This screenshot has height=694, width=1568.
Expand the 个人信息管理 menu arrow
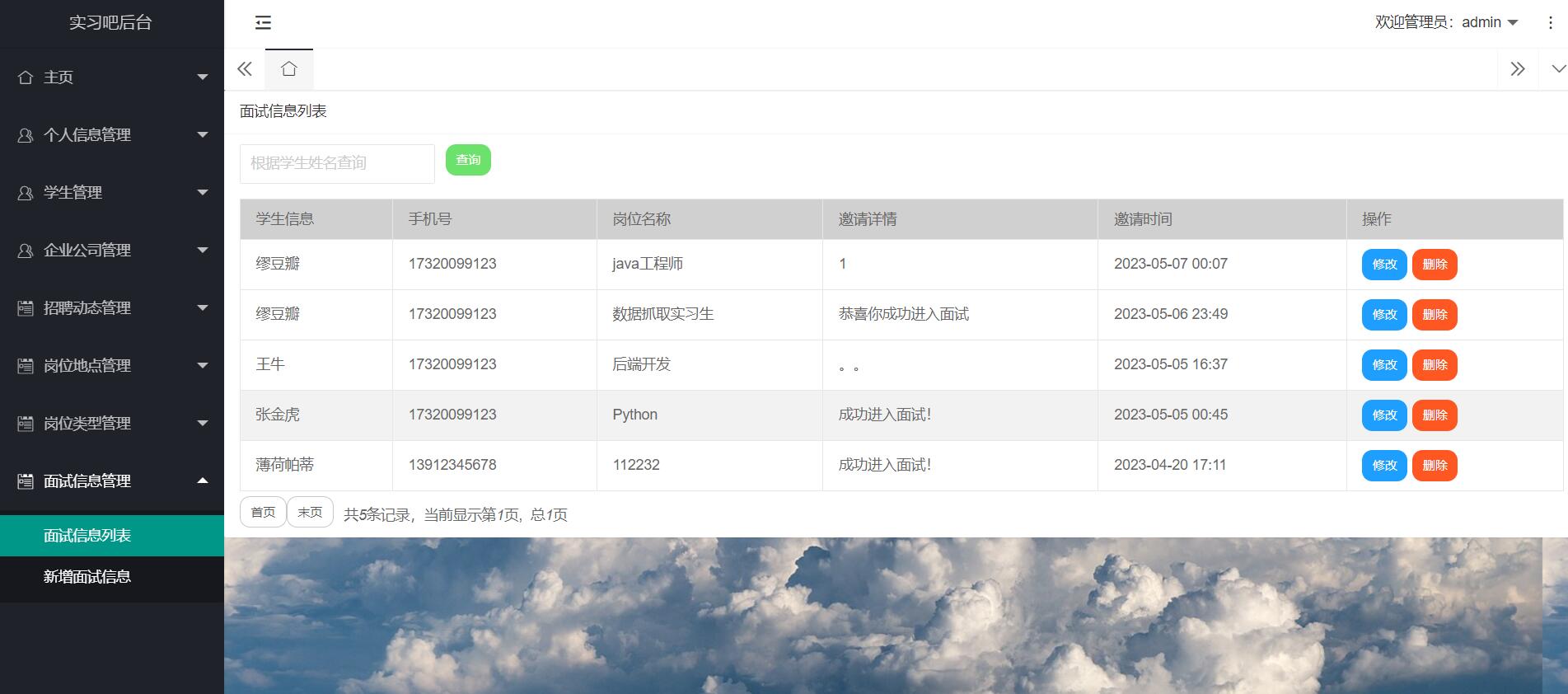(203, 134)
